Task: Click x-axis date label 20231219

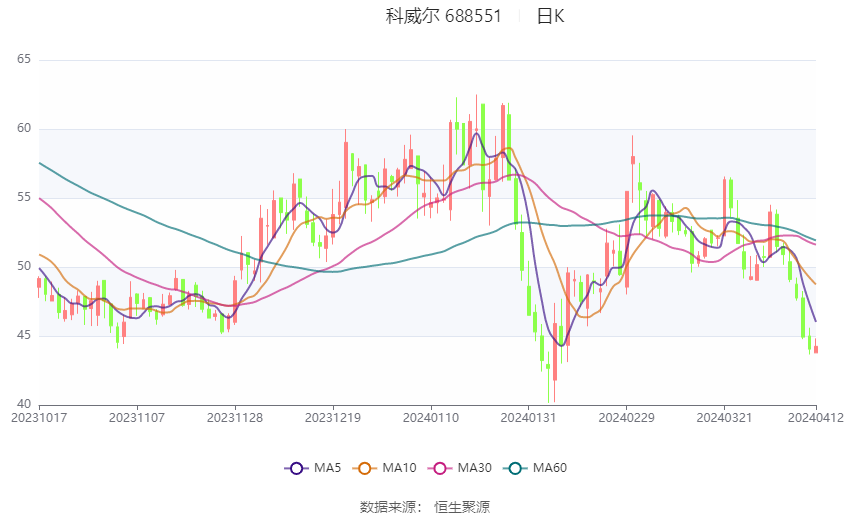Action: click(x=333, y=418)
